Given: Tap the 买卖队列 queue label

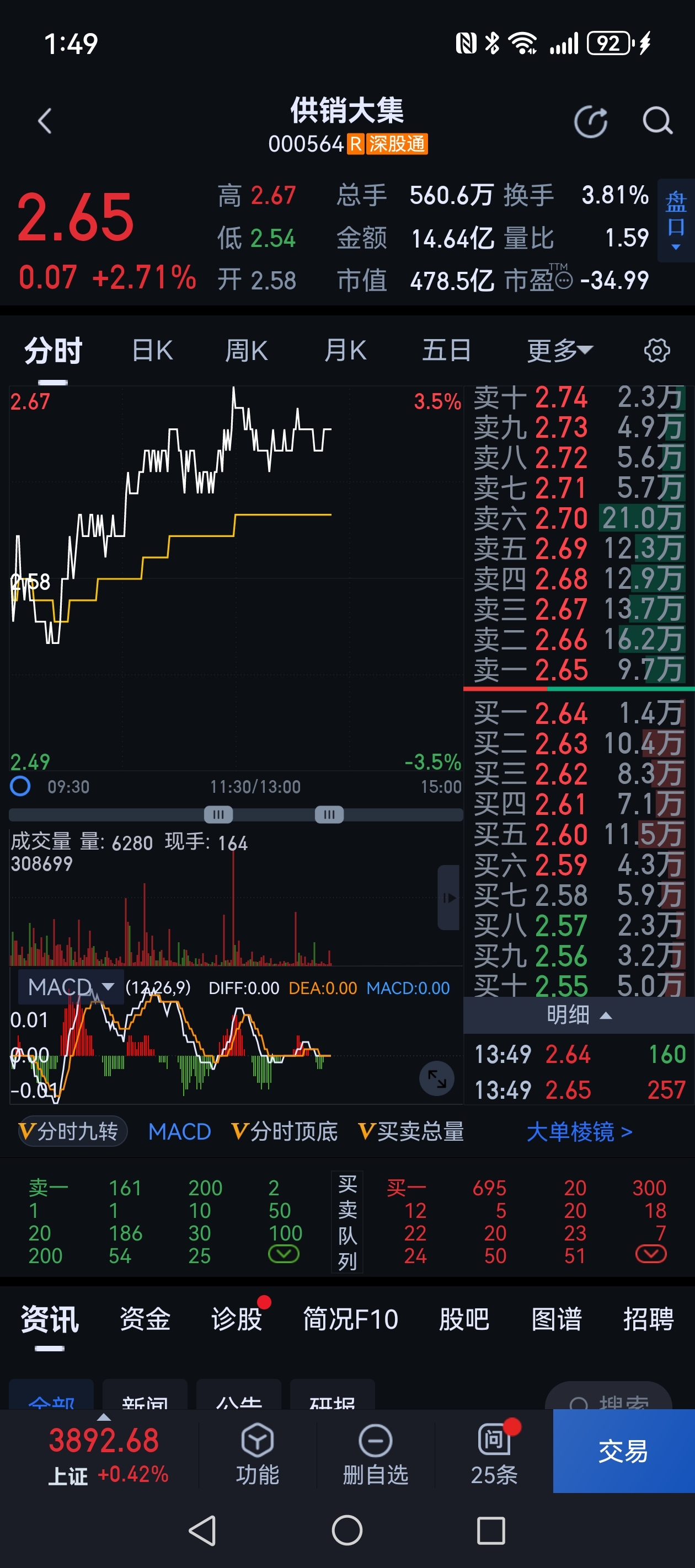Looking at the screenshot, I should pyautogui.click(x=347, y=1222).
